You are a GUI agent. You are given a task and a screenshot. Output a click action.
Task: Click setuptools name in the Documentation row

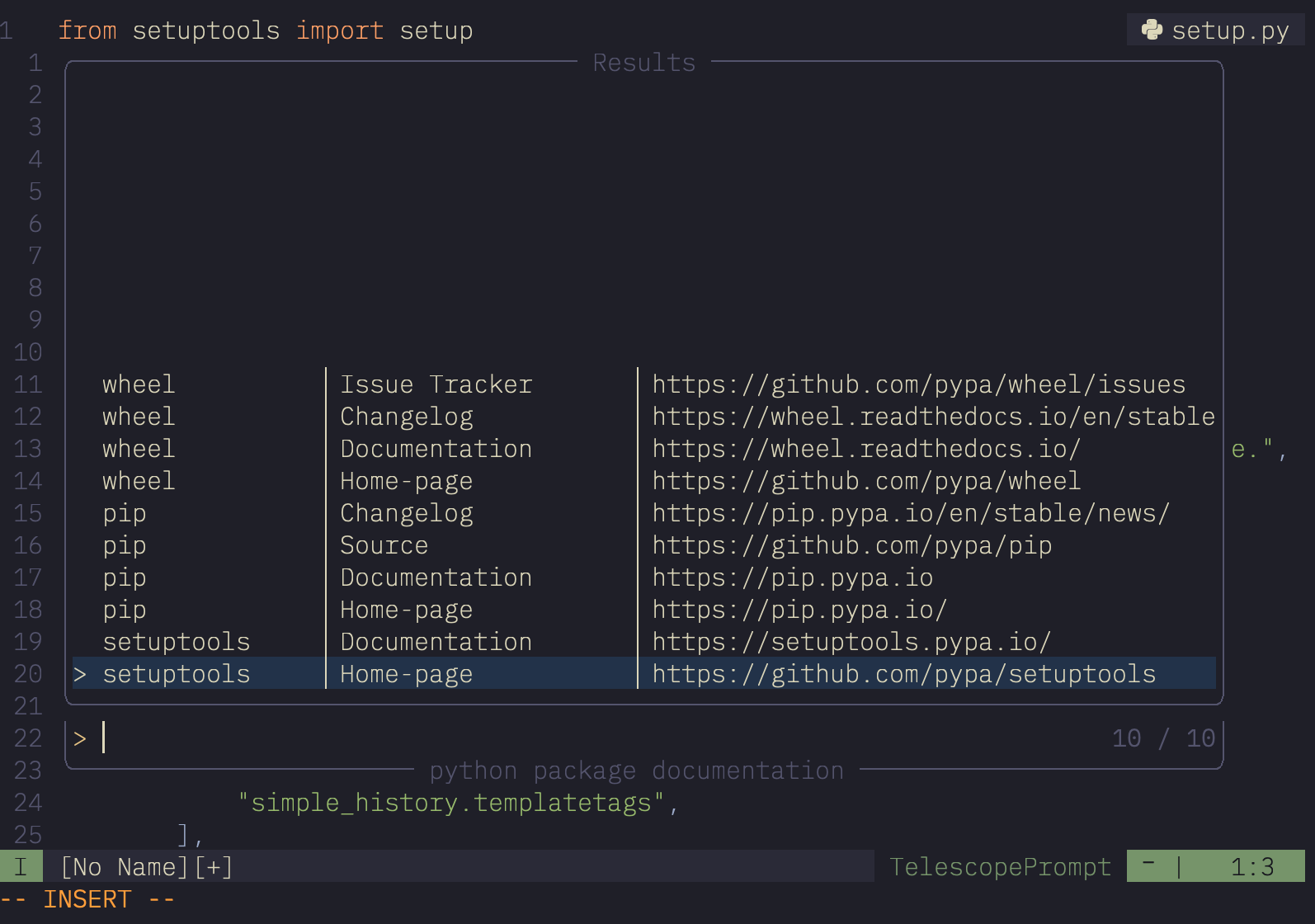tap(177, 642)
